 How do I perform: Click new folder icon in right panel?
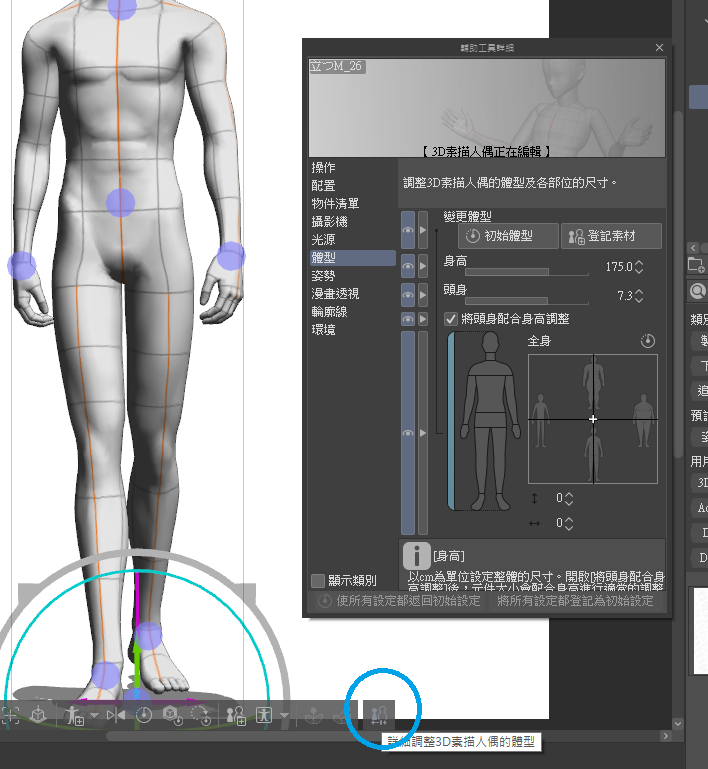click(696, 265)
